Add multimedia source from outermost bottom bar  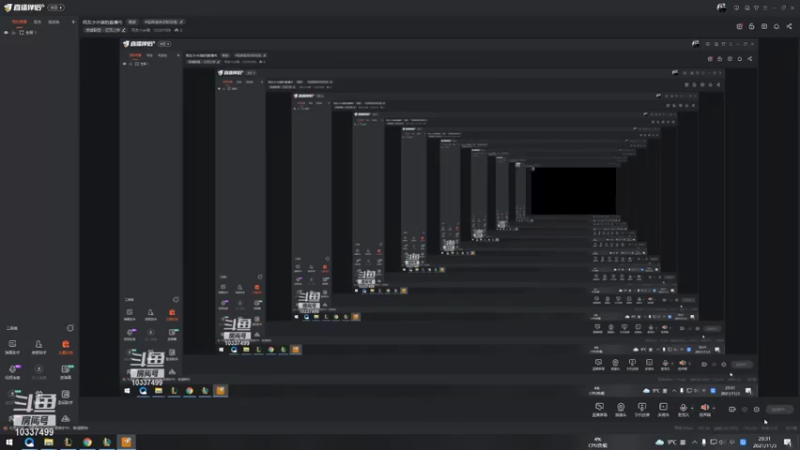click(663, 409)
